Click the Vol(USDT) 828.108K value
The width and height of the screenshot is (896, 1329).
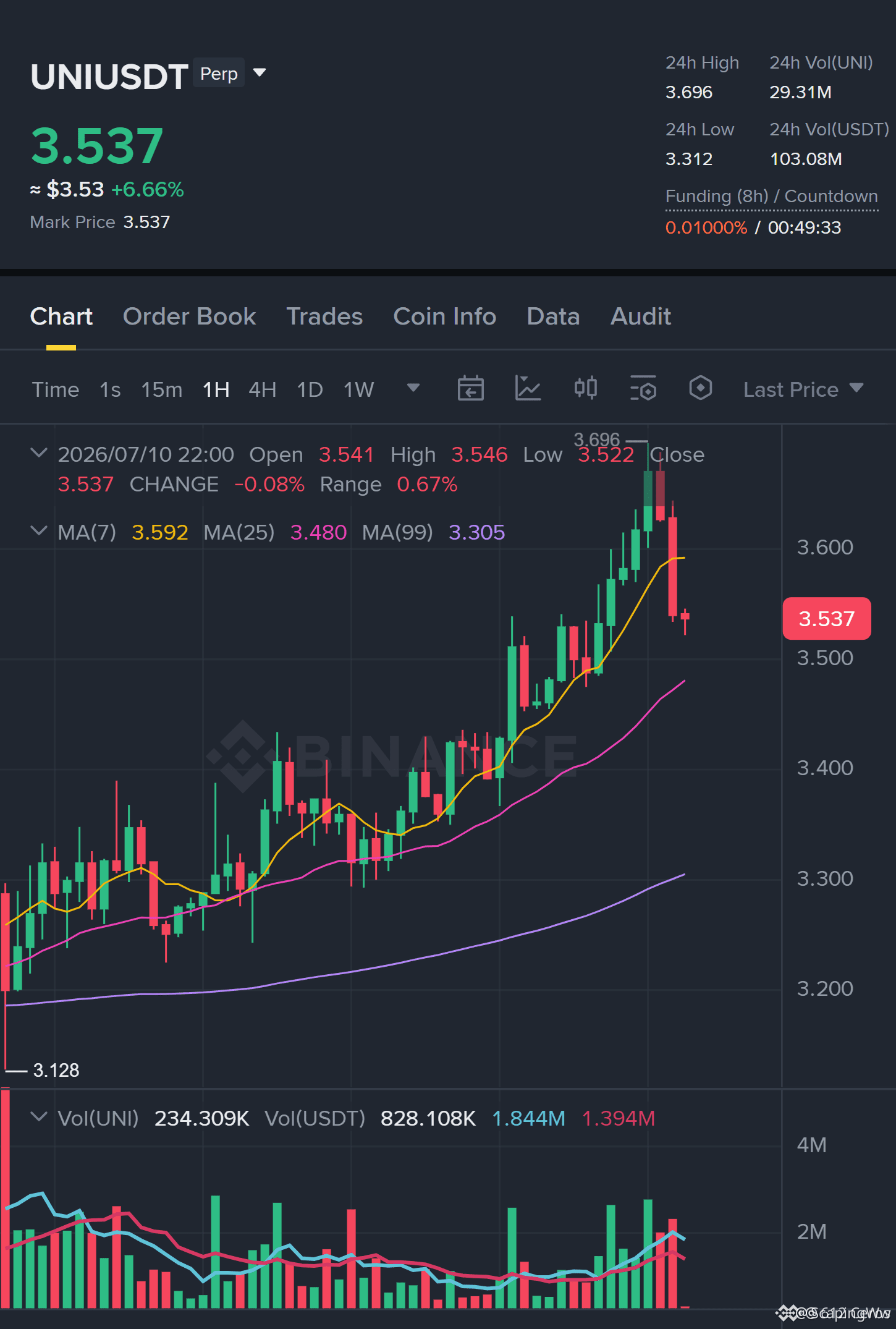428,1118
